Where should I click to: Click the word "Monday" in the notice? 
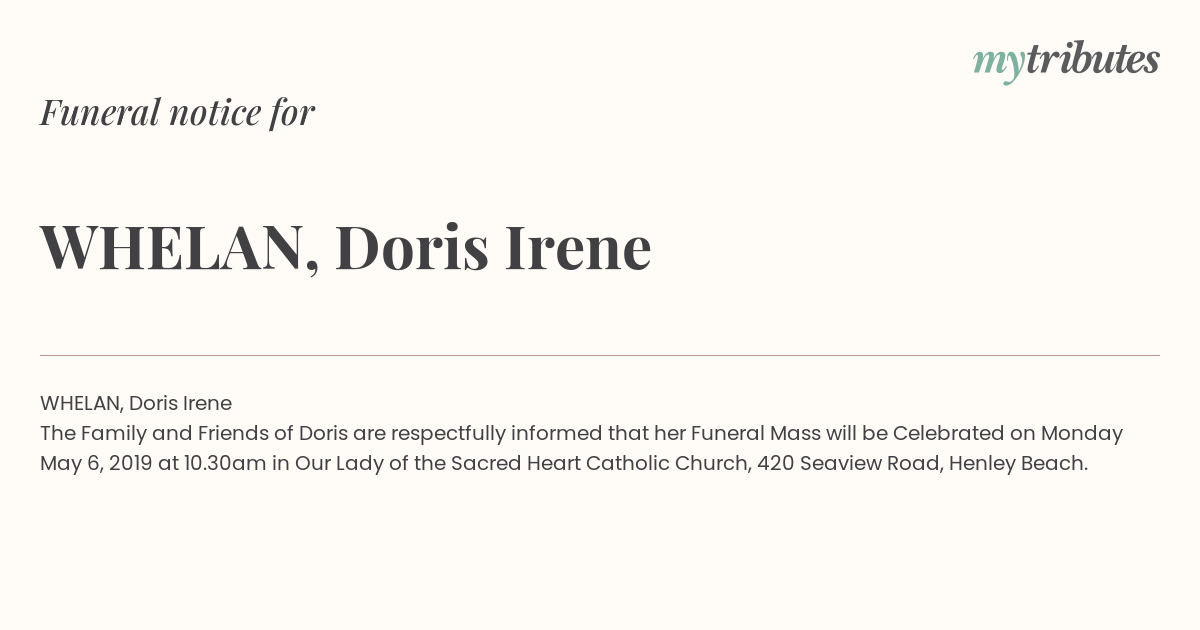[x=1082, y=433]
